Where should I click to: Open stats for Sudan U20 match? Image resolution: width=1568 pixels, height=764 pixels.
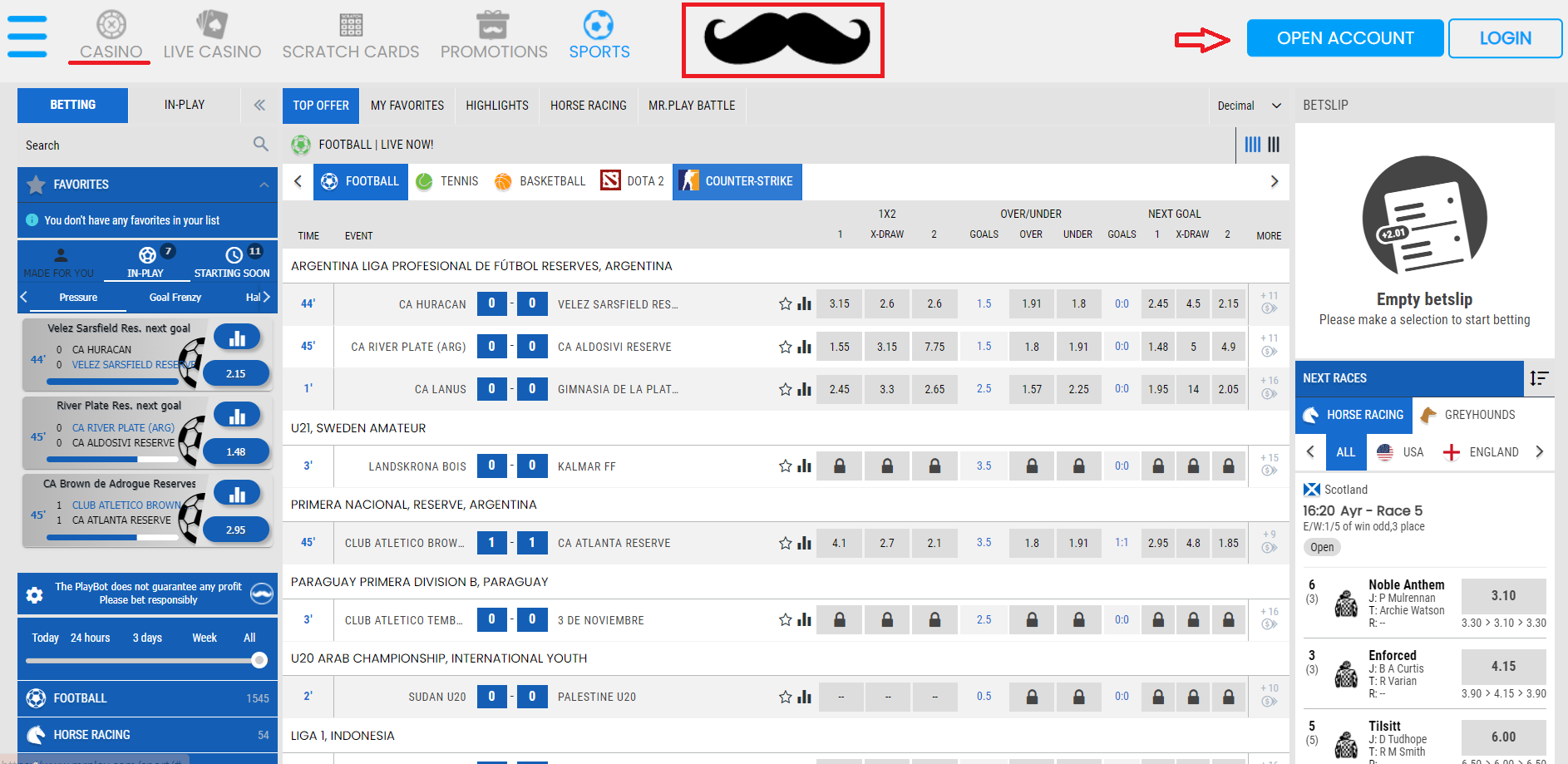(x=804, y=697)
